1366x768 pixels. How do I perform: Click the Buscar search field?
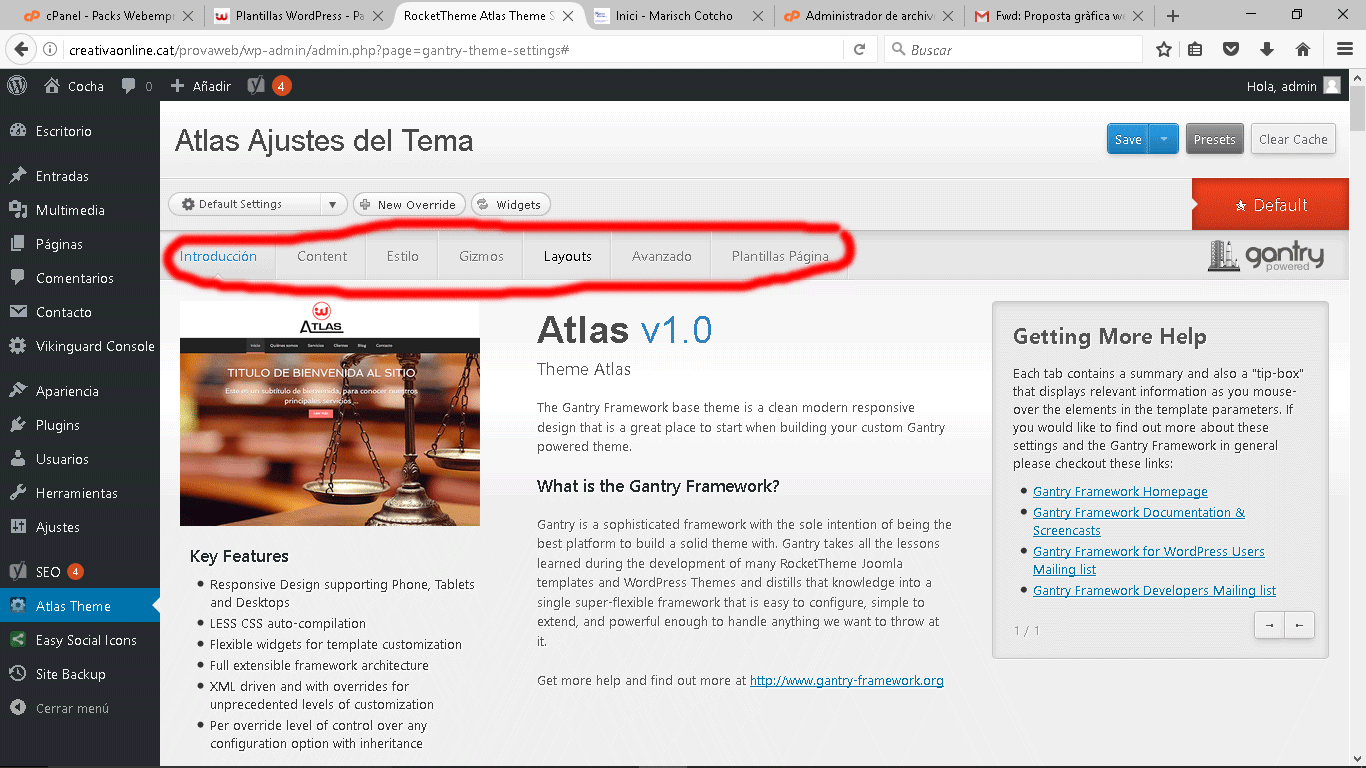[x=1014, y=49]
